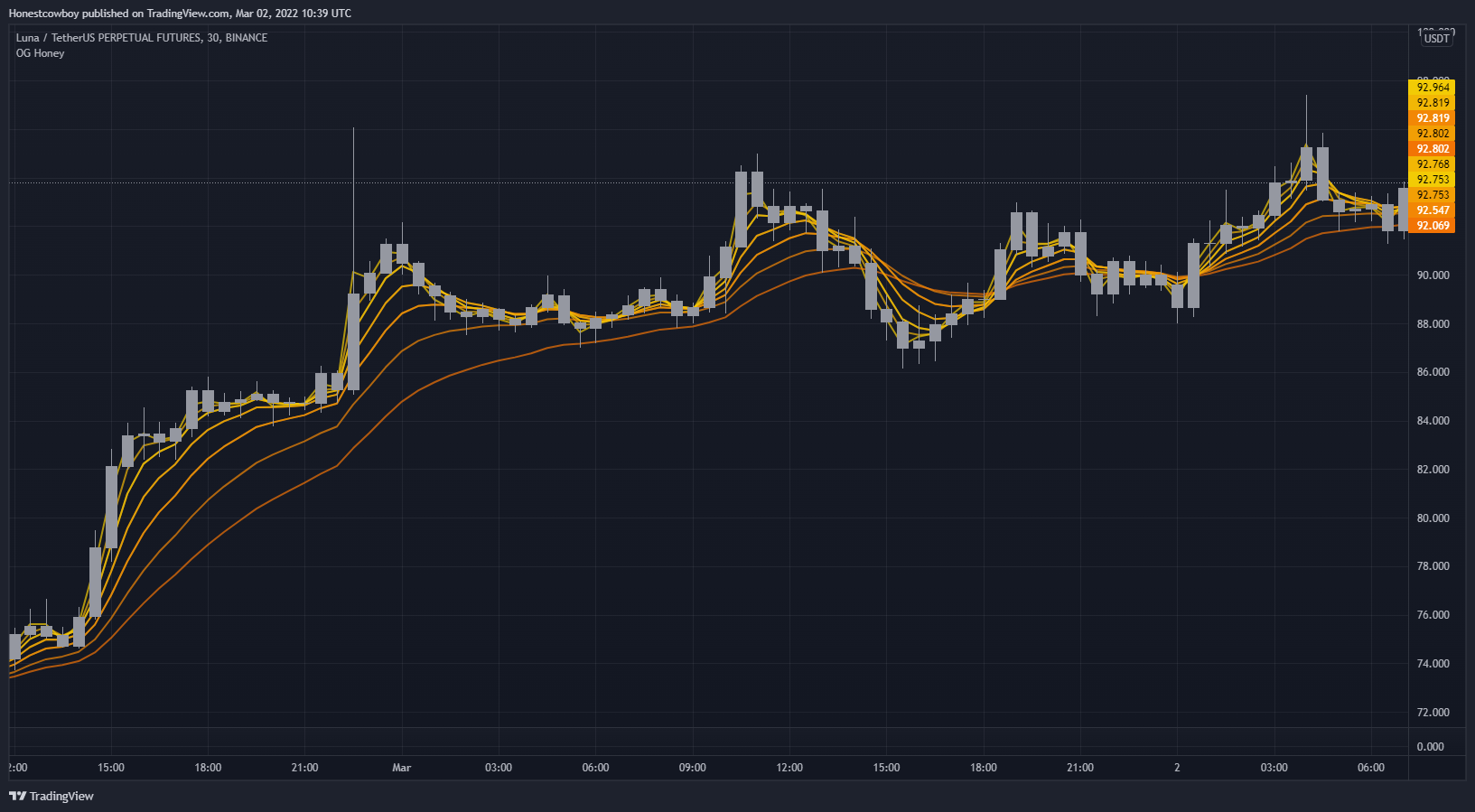Click the OG Honey indicator label
Viewport: 1475px width, 812px height.
[40, 53]
